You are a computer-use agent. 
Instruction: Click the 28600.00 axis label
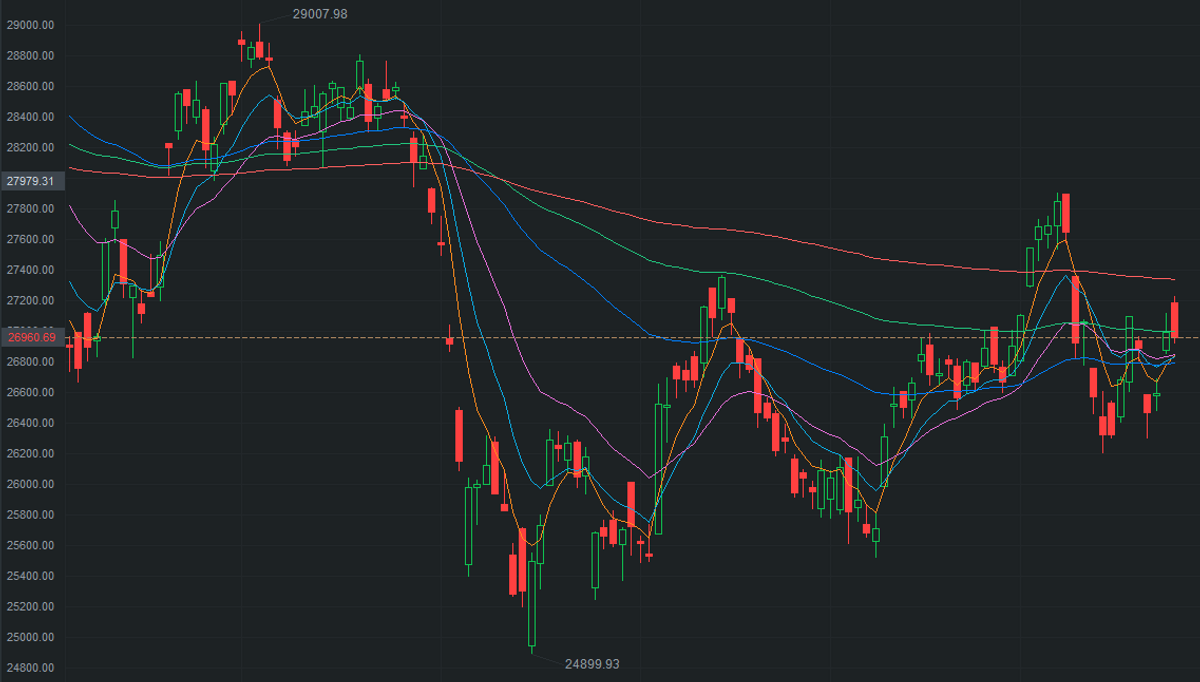coord(30,87)
